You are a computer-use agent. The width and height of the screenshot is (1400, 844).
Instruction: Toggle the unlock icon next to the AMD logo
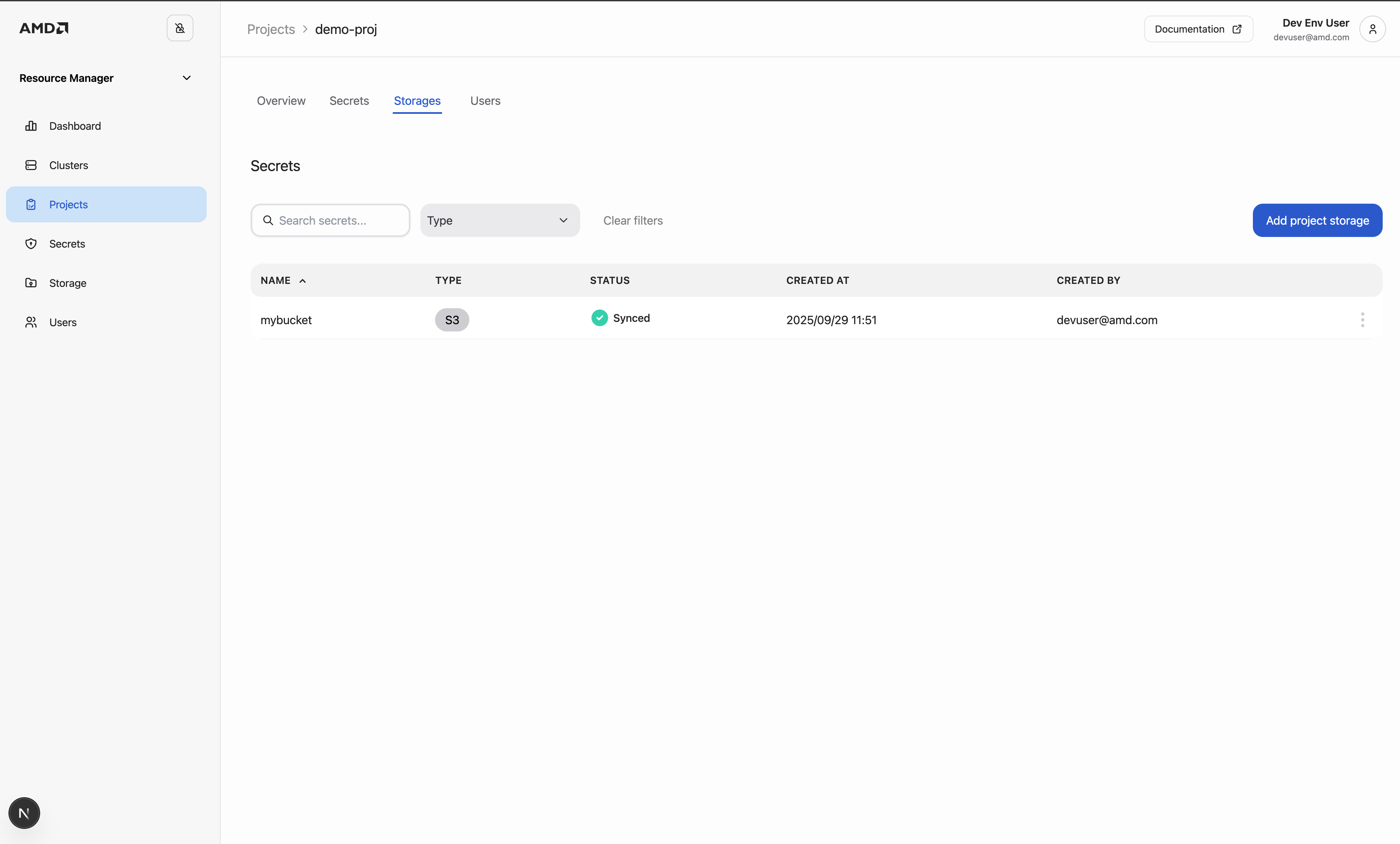tap(179, 27)
